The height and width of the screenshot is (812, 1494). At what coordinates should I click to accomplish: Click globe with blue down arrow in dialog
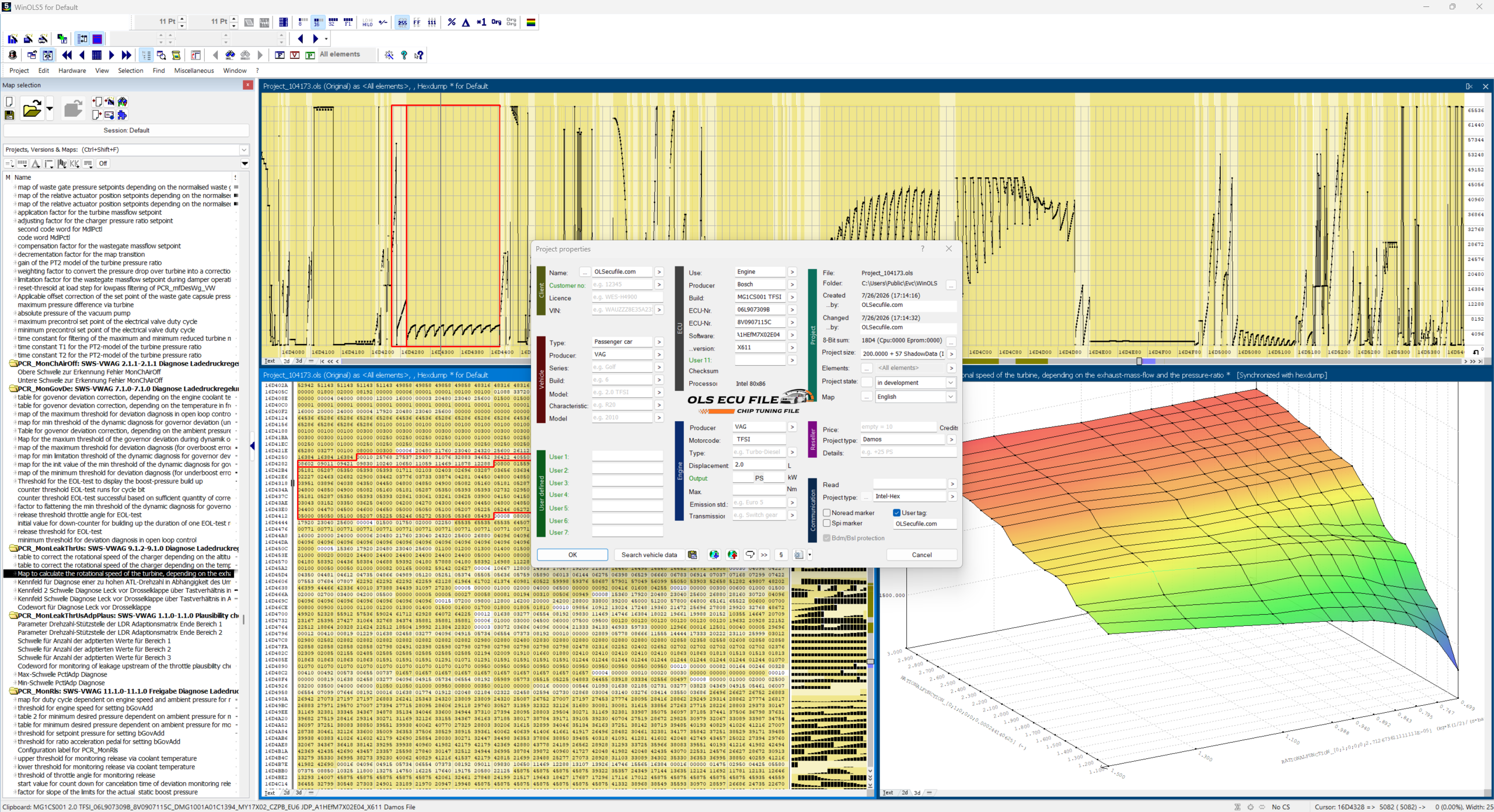(x=714, y=555)
